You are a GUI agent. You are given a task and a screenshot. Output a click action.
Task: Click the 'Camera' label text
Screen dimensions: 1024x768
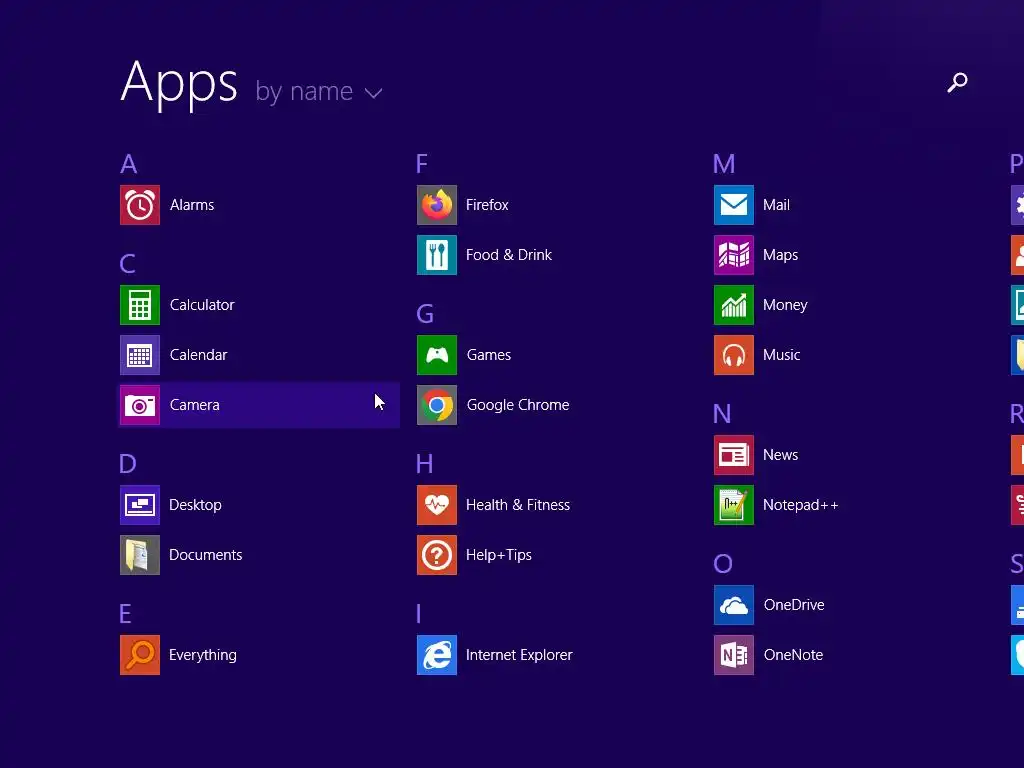pos(195,405)
